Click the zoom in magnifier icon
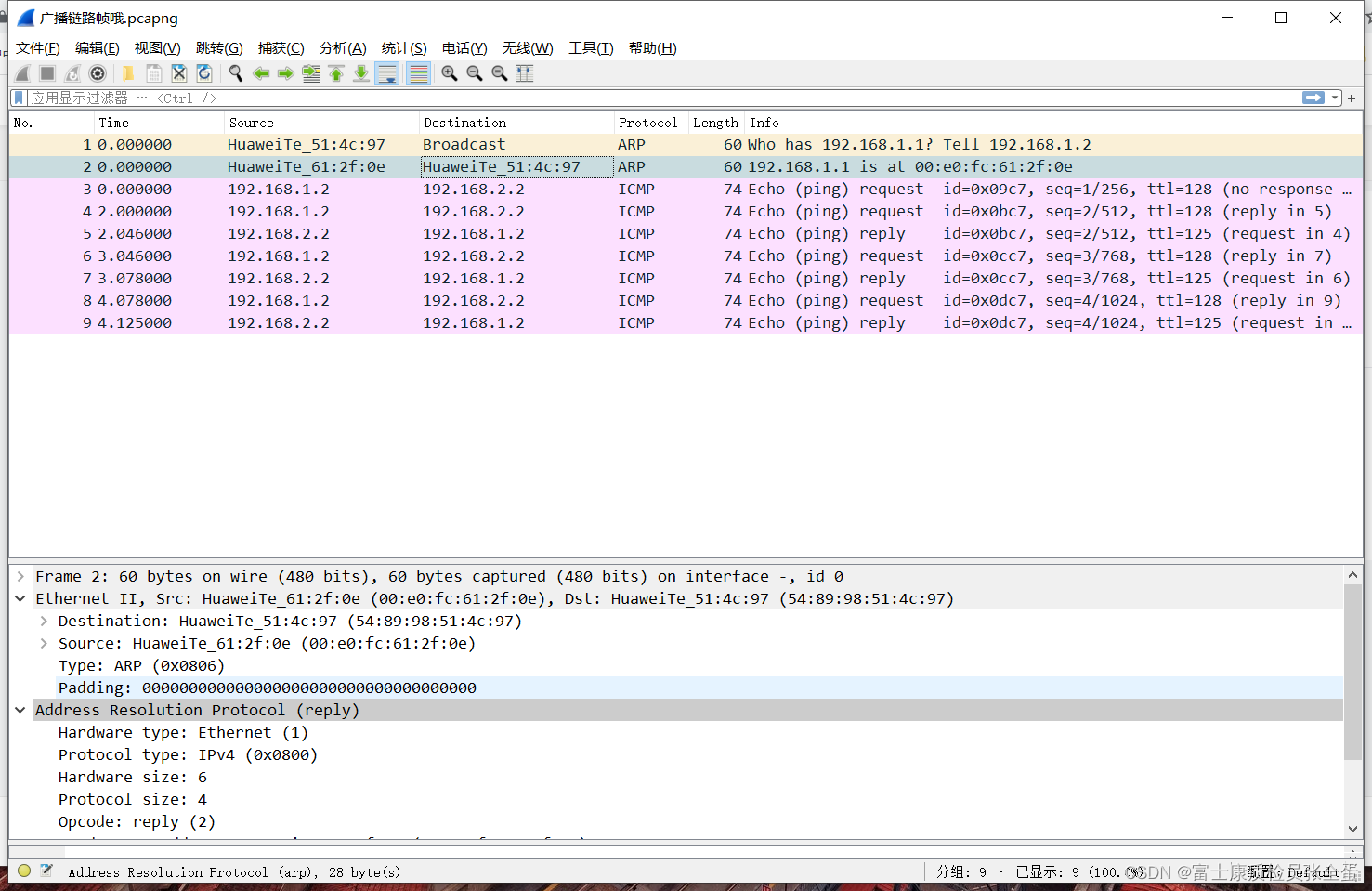 [450, 73]
